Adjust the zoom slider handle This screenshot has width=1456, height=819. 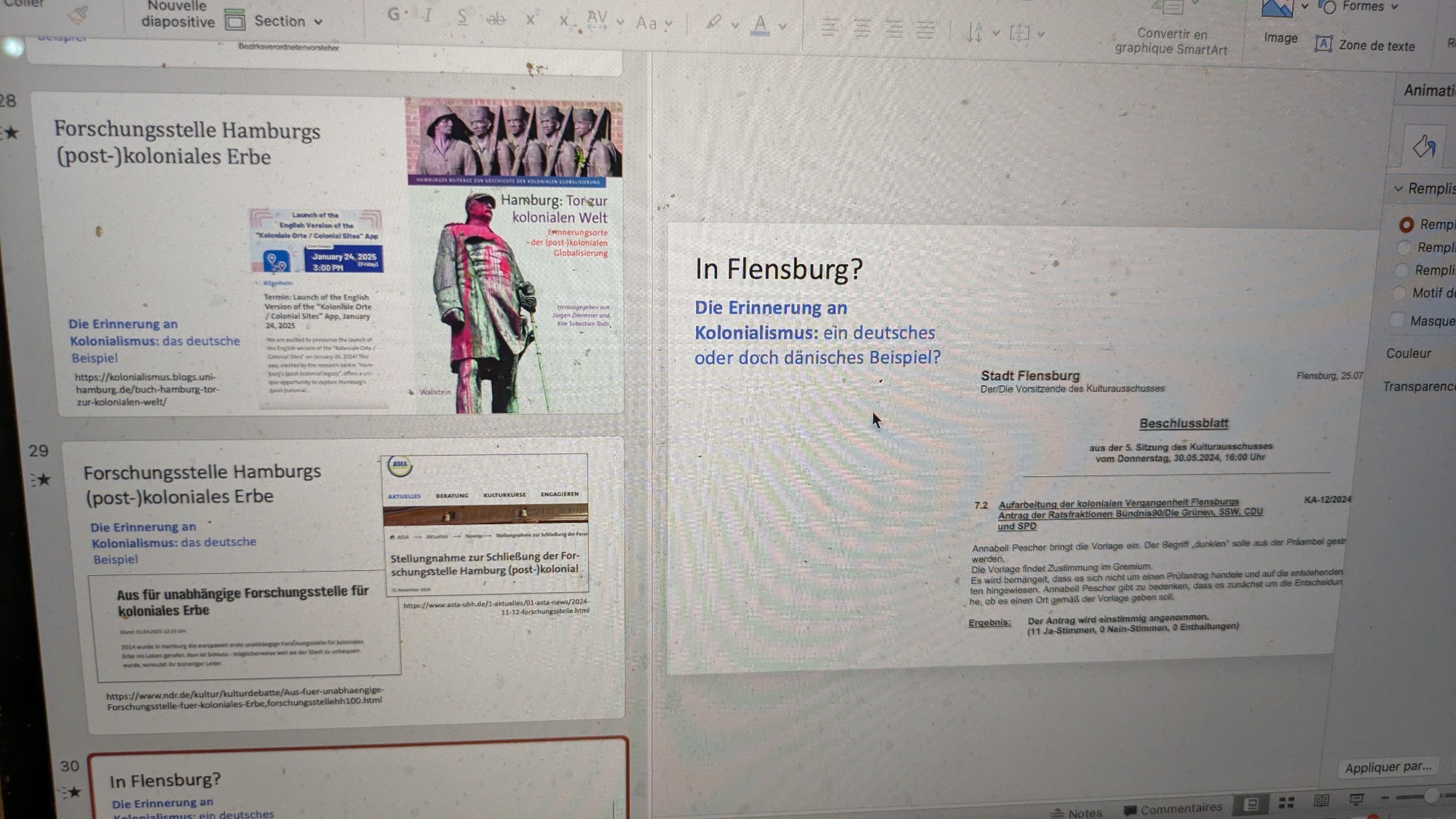pos(1431,796)
